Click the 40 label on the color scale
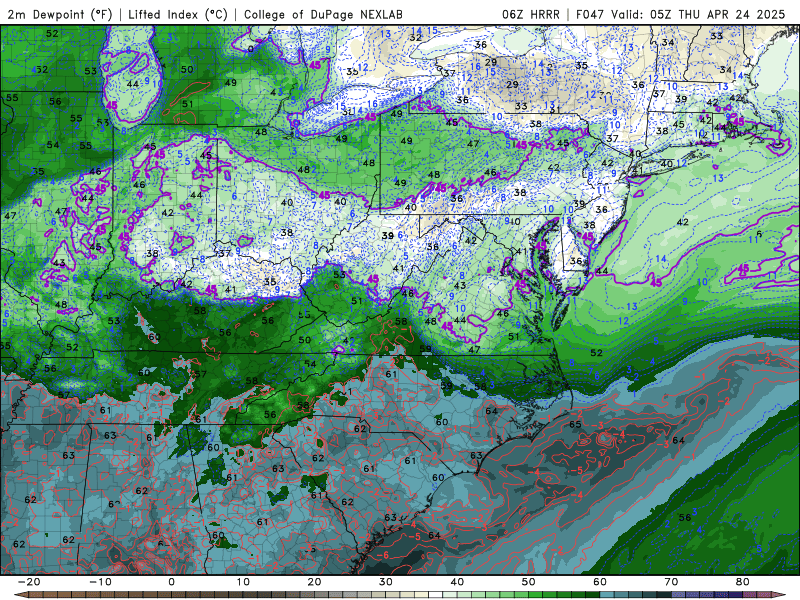Viewport: 800px width, 600px height. 457,582
